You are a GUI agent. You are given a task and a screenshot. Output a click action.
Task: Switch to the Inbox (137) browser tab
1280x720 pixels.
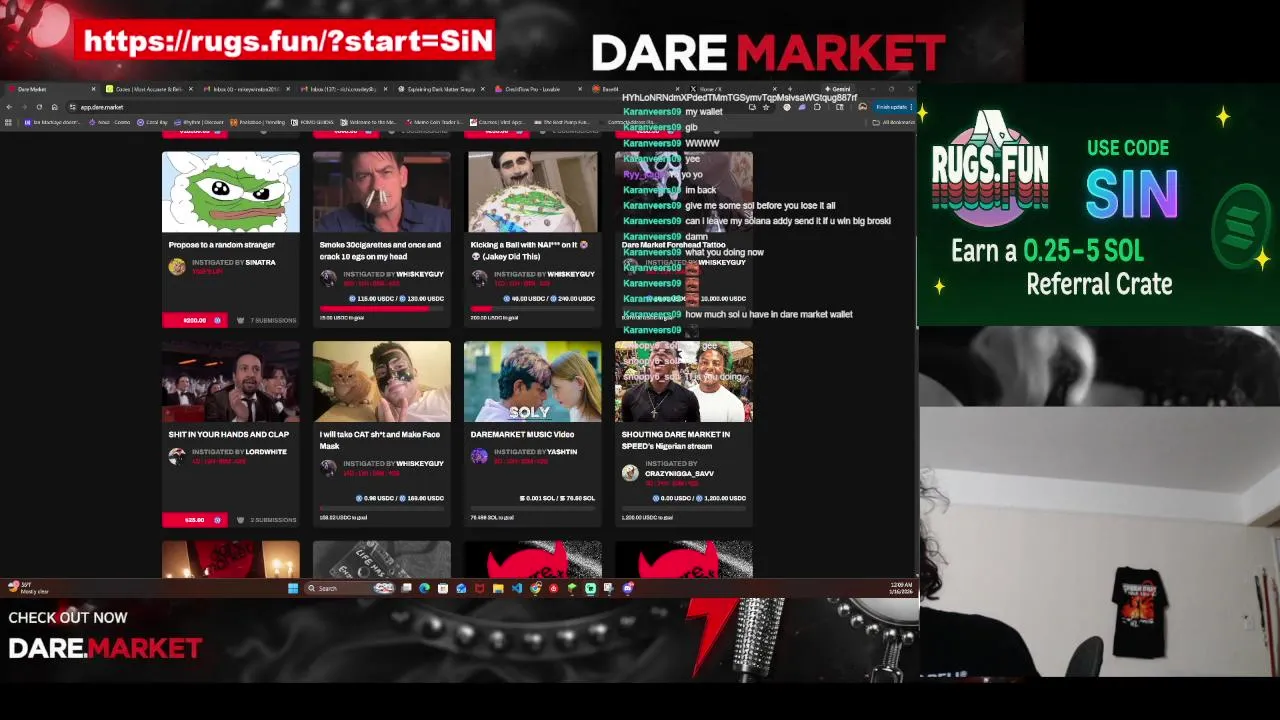[343, 89]
